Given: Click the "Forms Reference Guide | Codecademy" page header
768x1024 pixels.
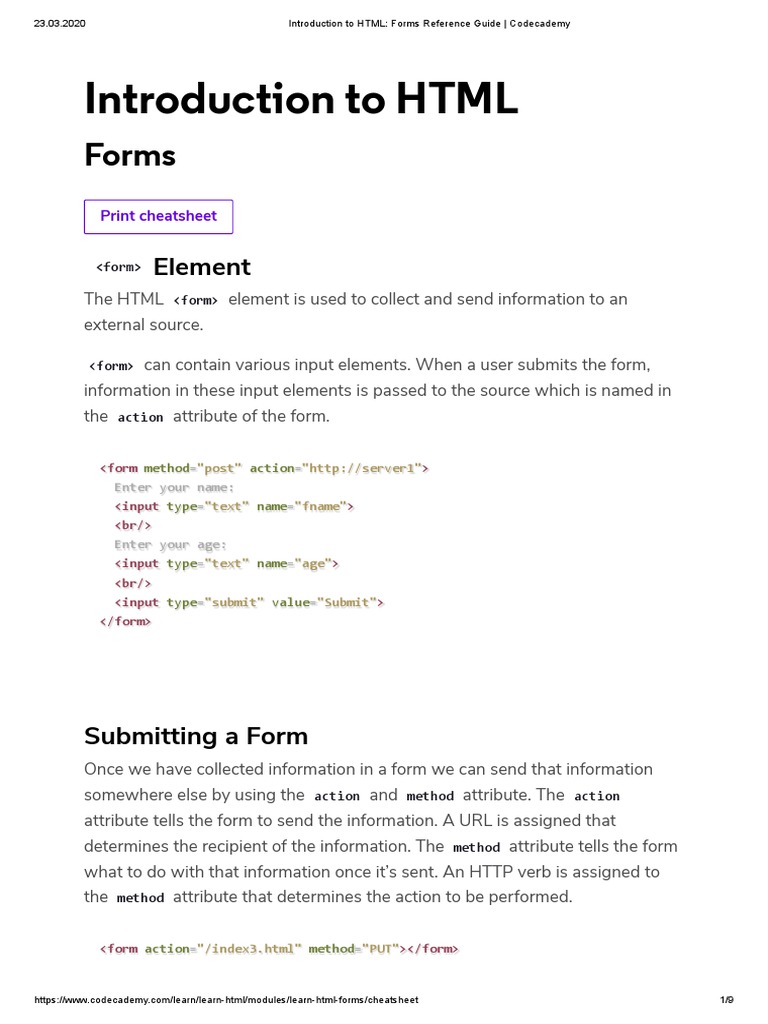Looking at the screenshot, I should point(428,24).
